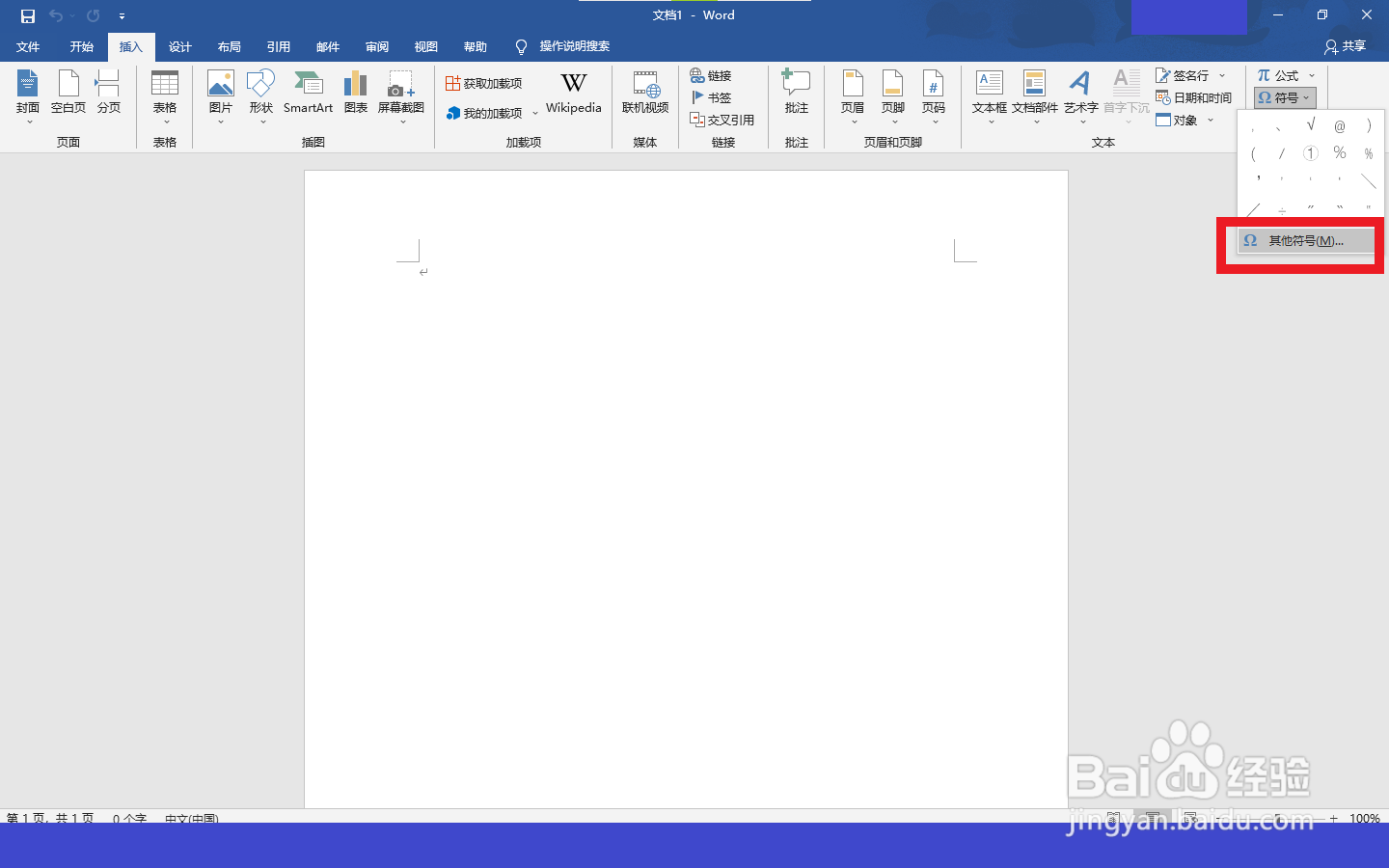1389x868 pixels.
Task: Insert a 空白页 blank page
Action: coord(68,93)
